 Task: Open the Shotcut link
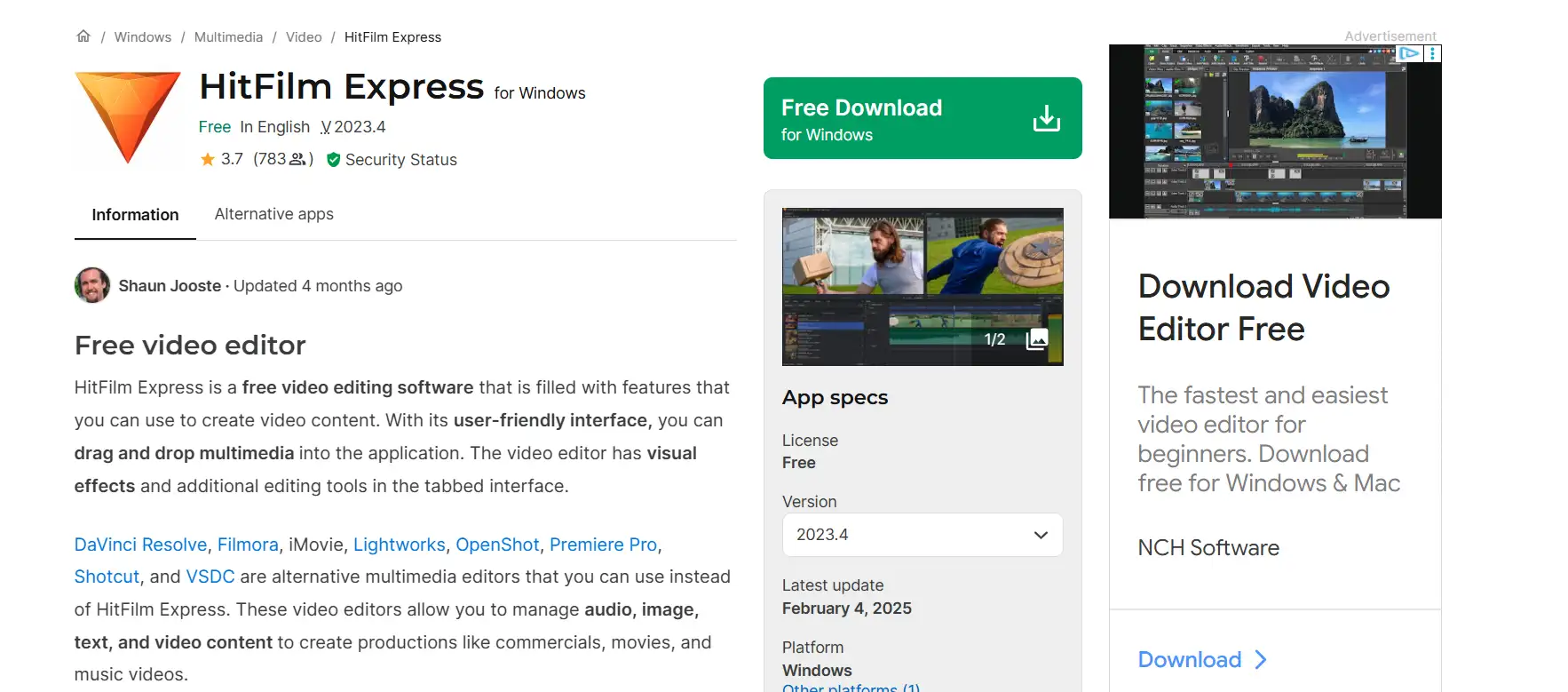(x=107, y=577)
